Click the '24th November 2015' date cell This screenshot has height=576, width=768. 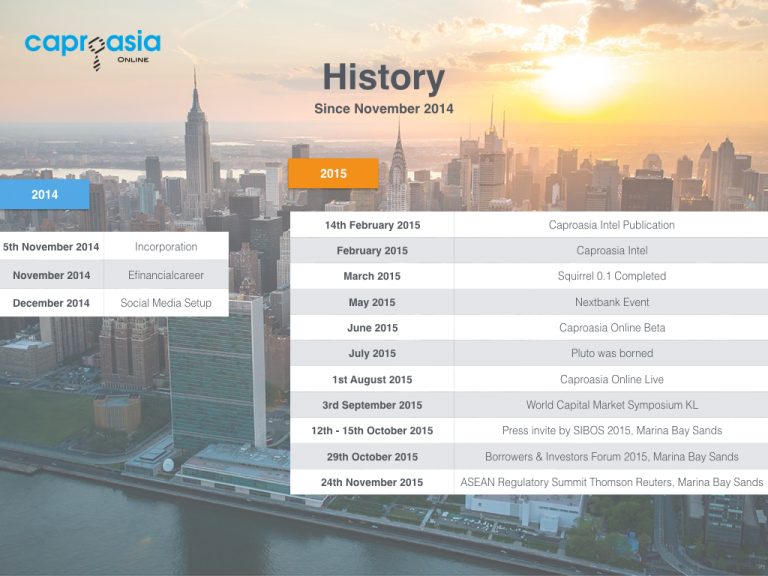(372, 482)
